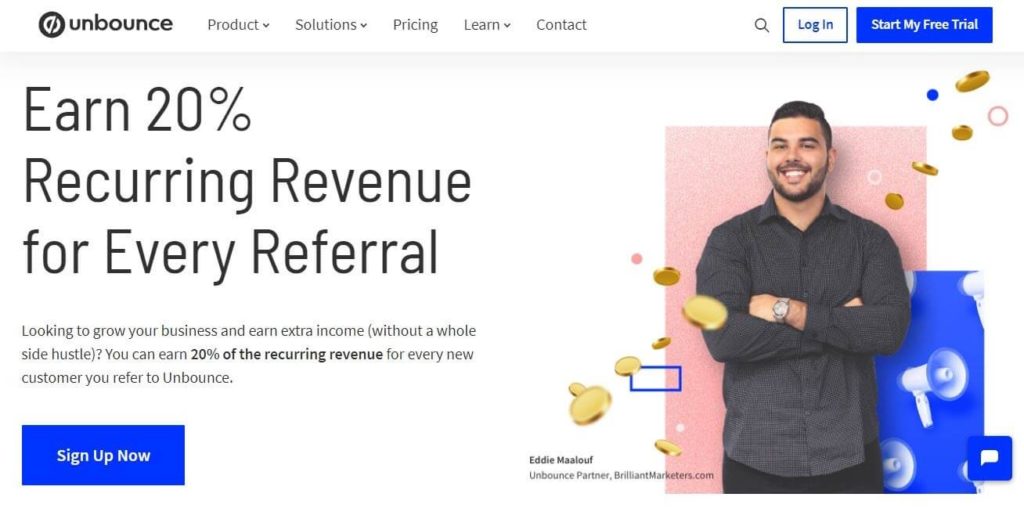
Task: Click the unbounce wordmark text
Action: (121, 24)
